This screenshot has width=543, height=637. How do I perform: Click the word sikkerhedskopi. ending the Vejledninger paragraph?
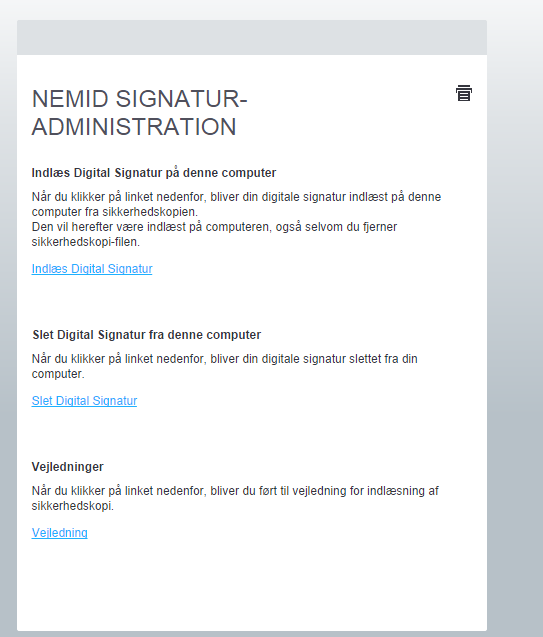[x=72, y=506]
